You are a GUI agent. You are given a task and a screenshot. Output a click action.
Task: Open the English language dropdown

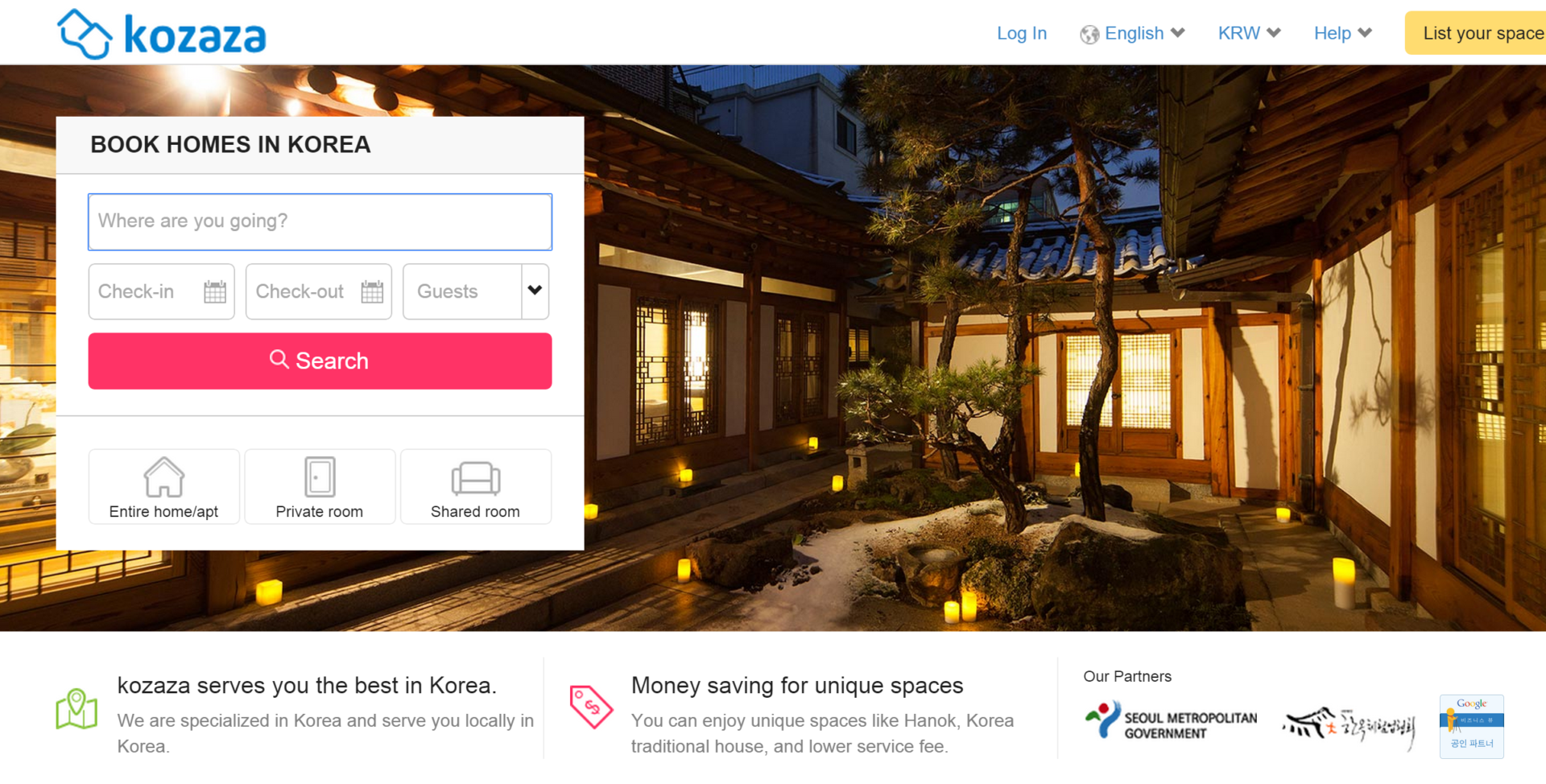[1133, 34]
